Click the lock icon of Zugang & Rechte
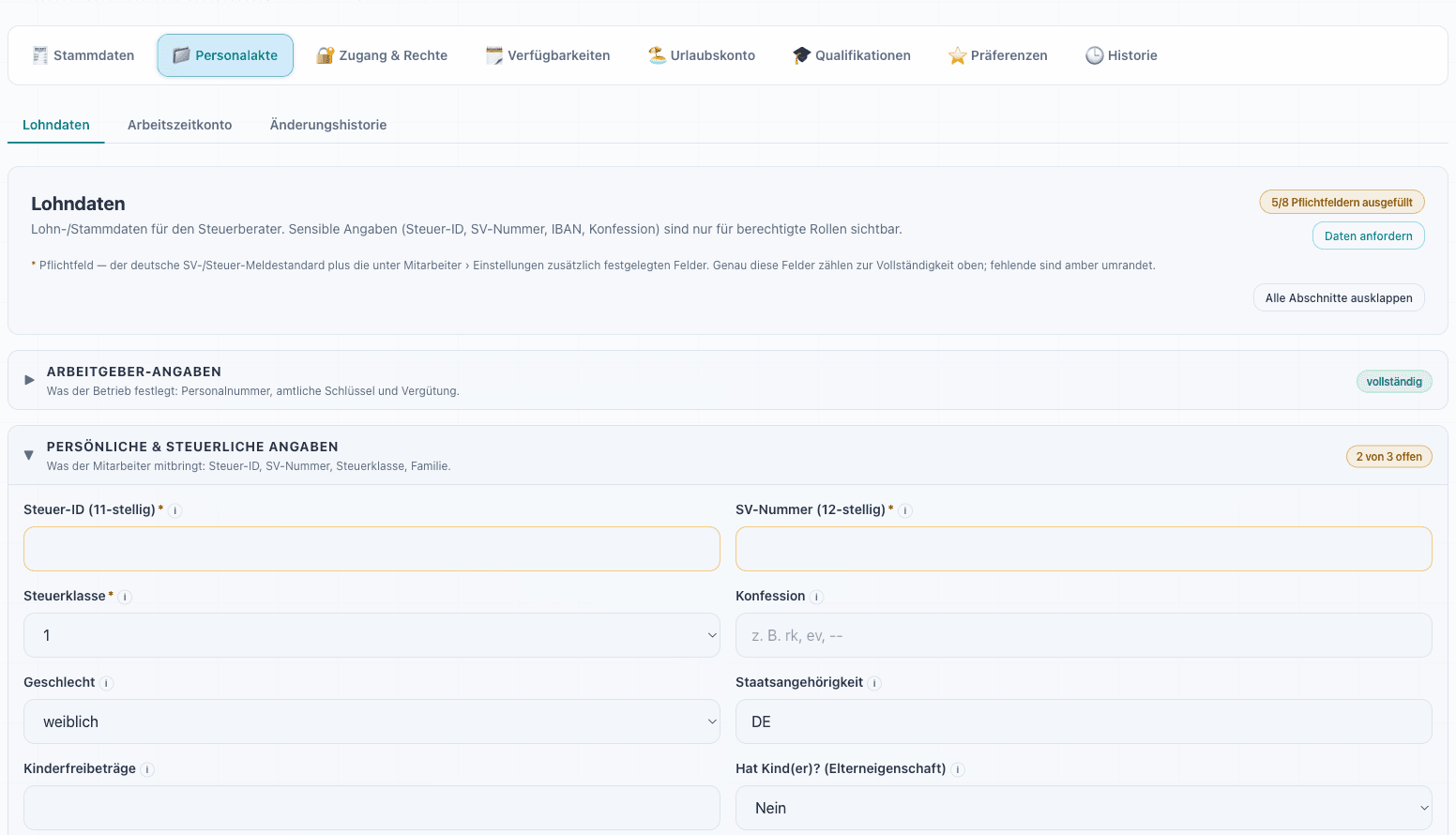Image resolution: width=1456 pixels, height=835 pixels. pyautogui.click(x=326, y=55)
